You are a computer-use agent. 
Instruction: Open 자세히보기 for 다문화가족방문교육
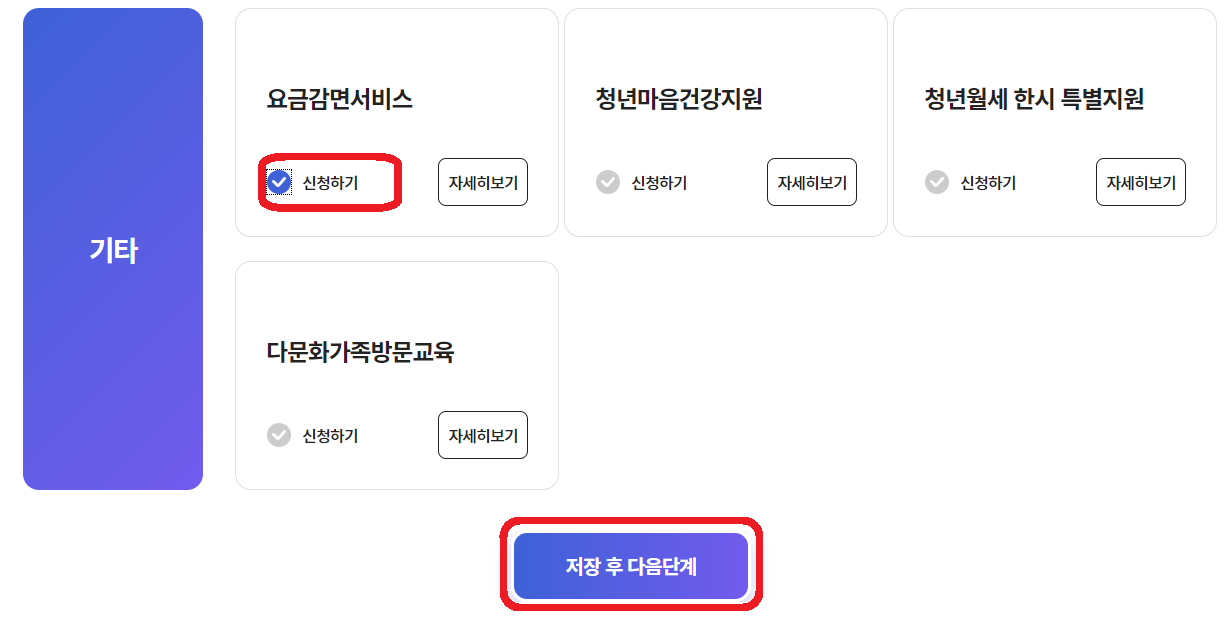point(482,435)
